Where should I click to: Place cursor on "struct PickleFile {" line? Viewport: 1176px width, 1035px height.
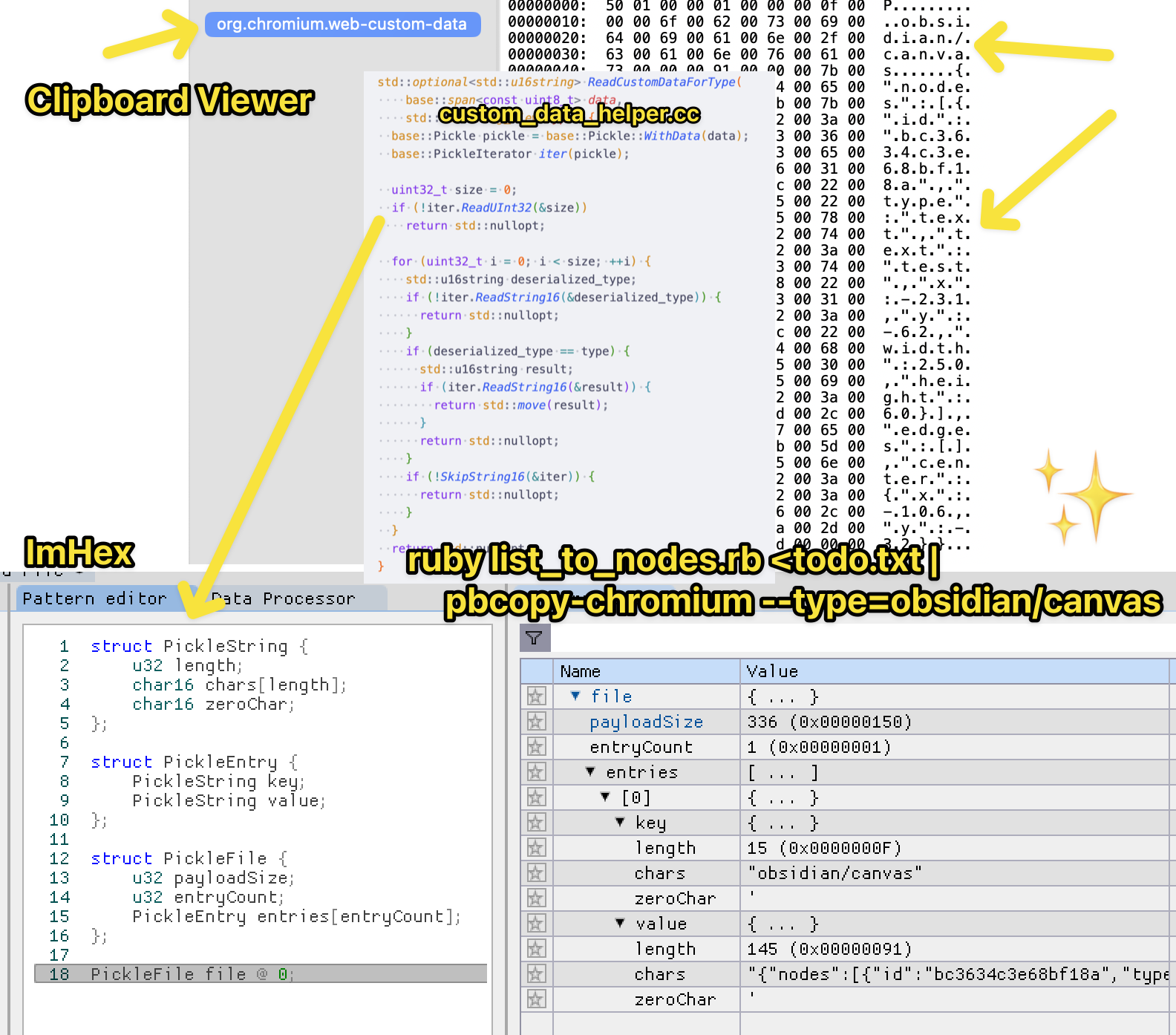coord(189,858)
